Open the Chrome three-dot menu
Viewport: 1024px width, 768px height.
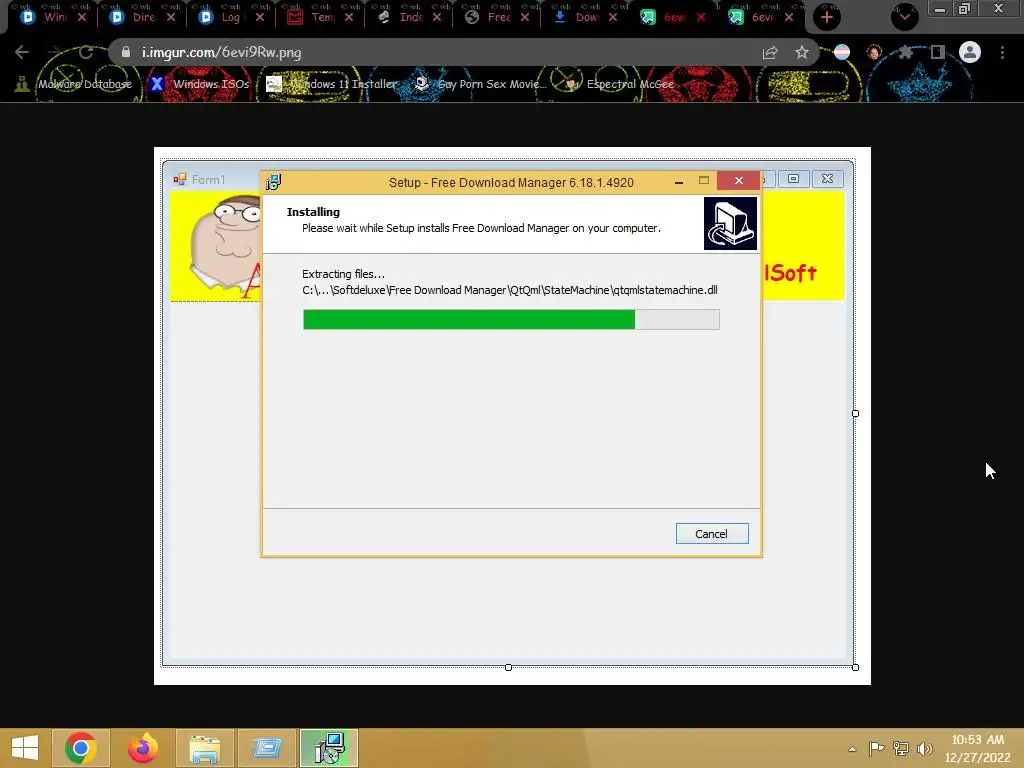(1002, 52)
